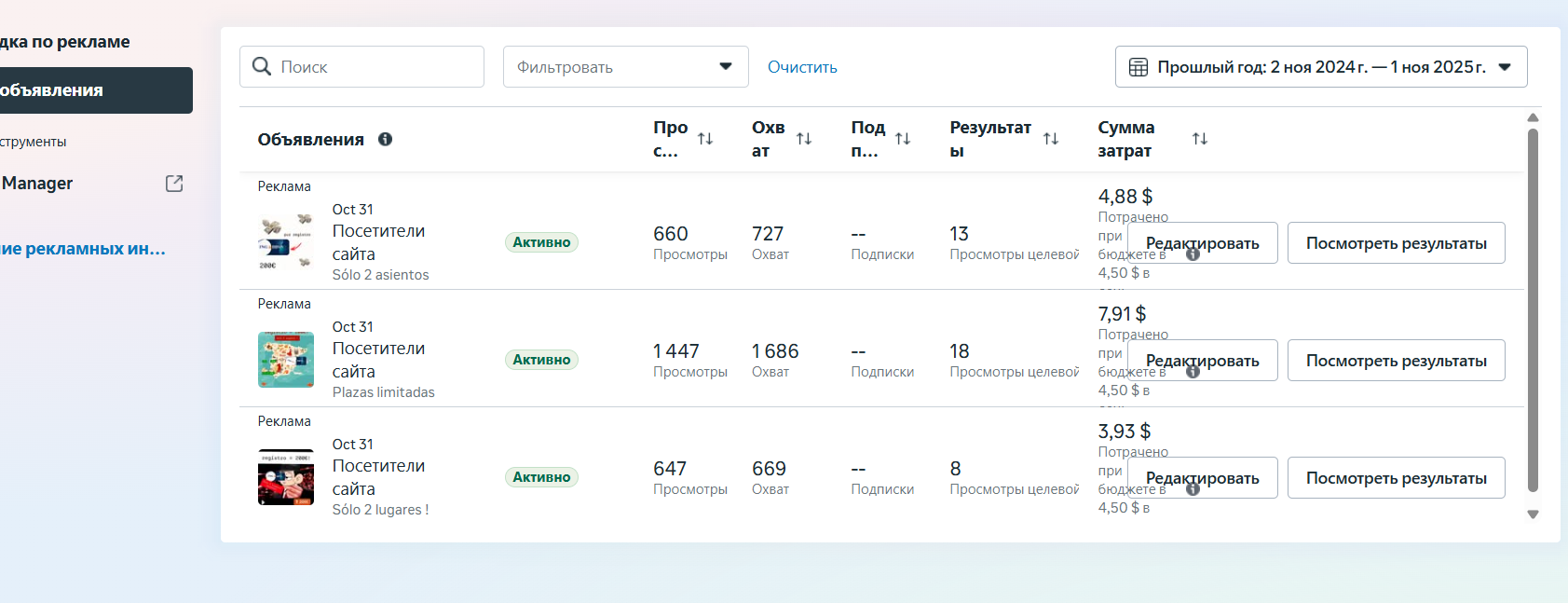Viewport: 1568px width, 603px height.
Task: Click the calendar icon in date range
Action: coord(1138,67)
